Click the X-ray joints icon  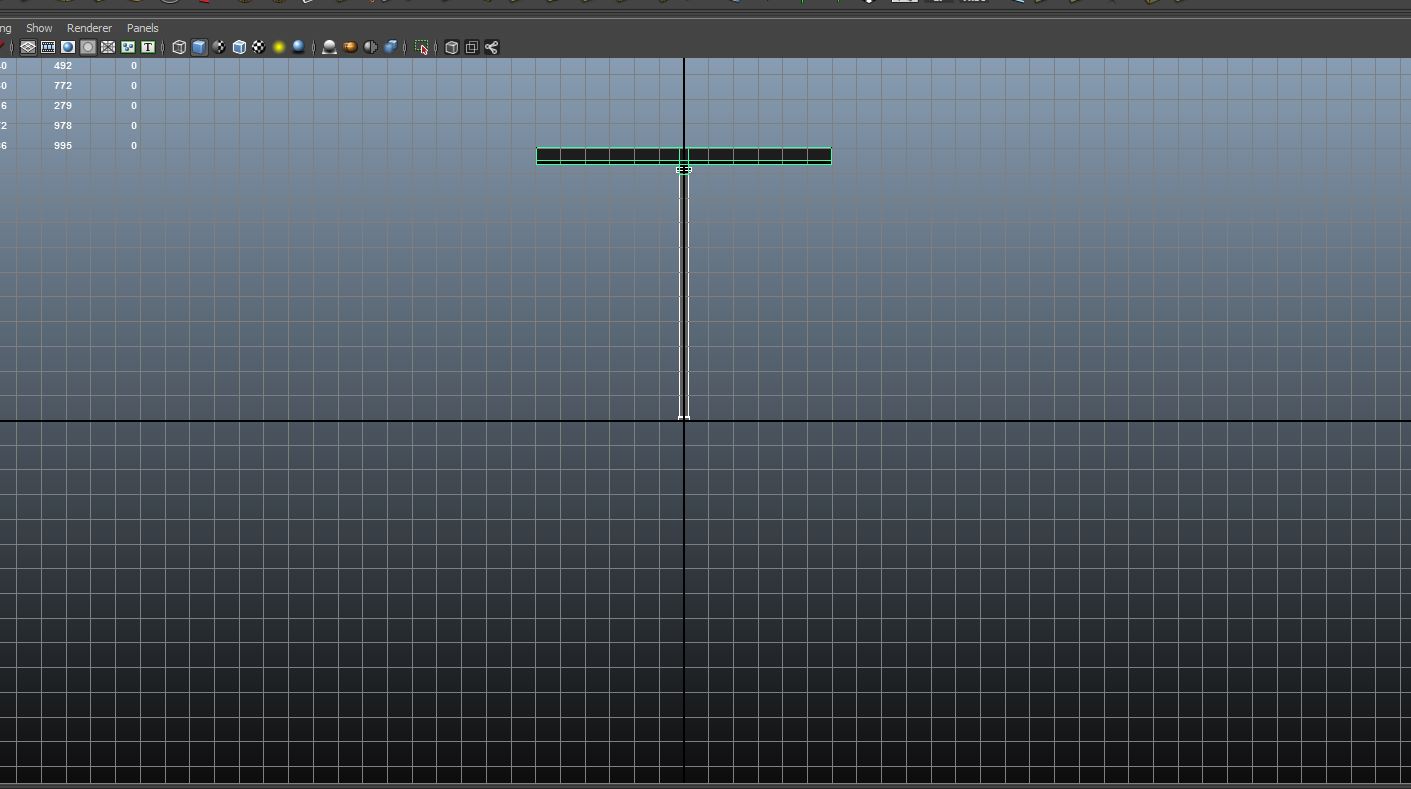492,47
